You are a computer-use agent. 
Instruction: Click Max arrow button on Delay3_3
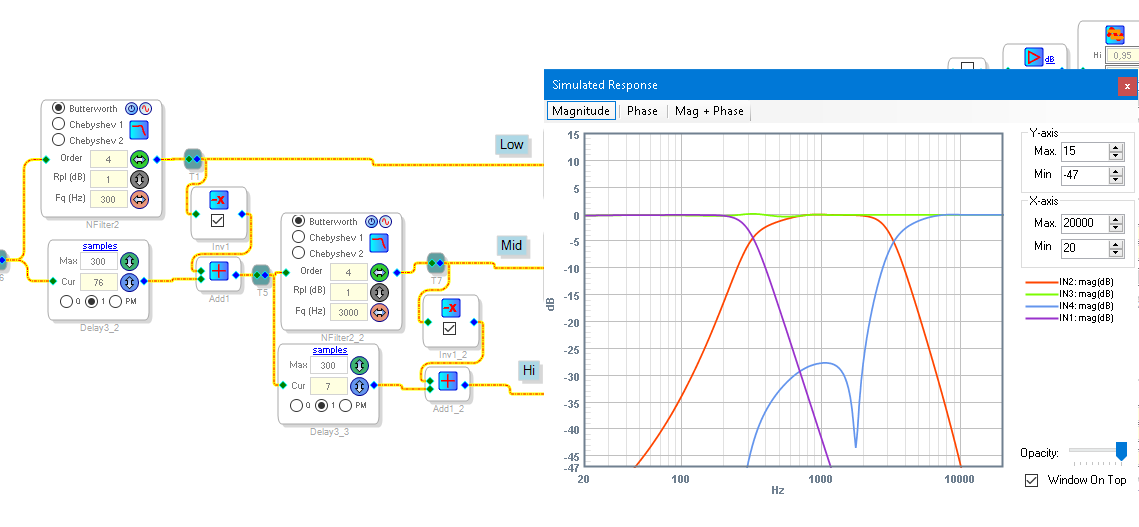tap(359, 365)
